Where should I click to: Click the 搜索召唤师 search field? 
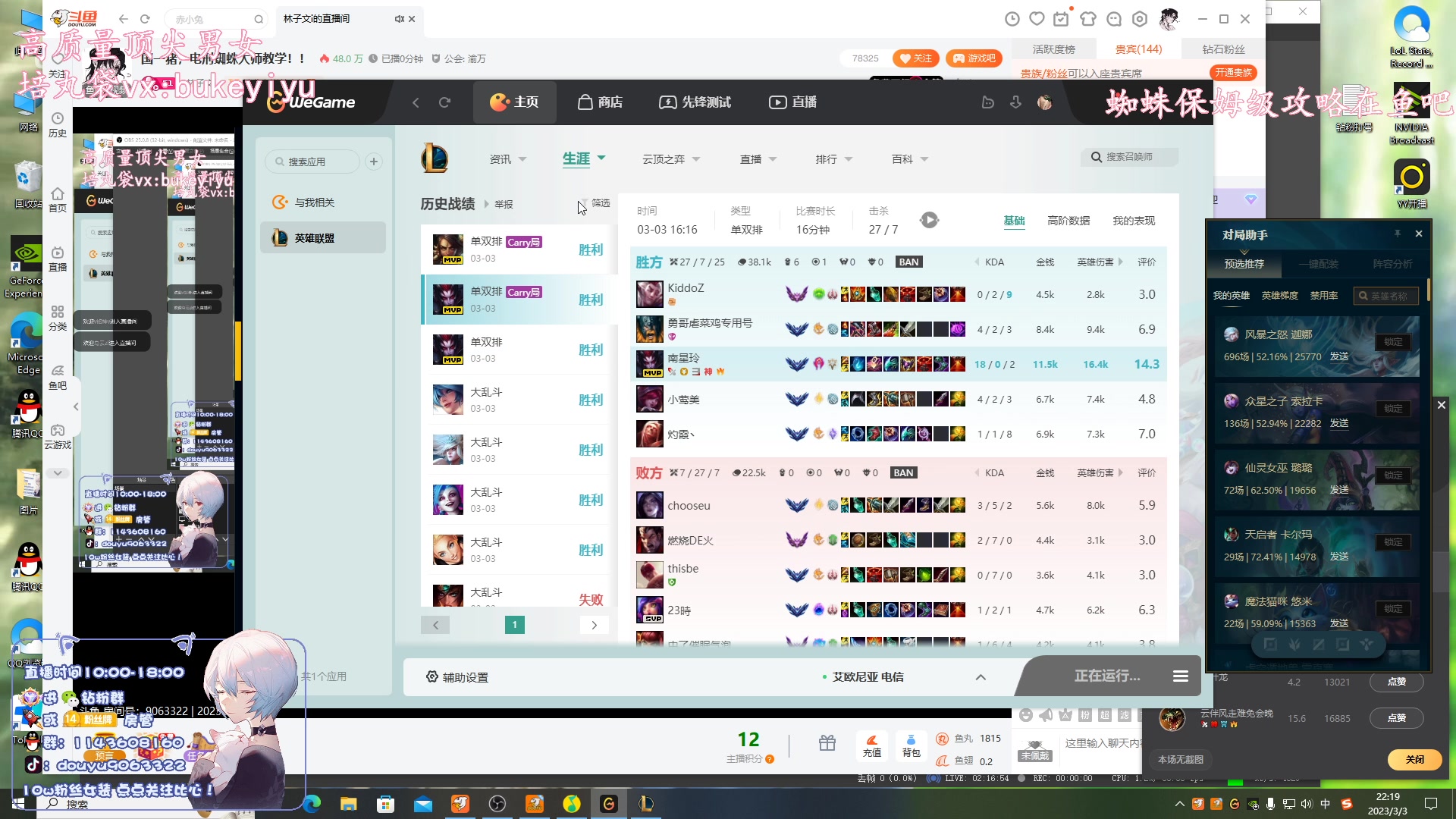(1130, 157)
